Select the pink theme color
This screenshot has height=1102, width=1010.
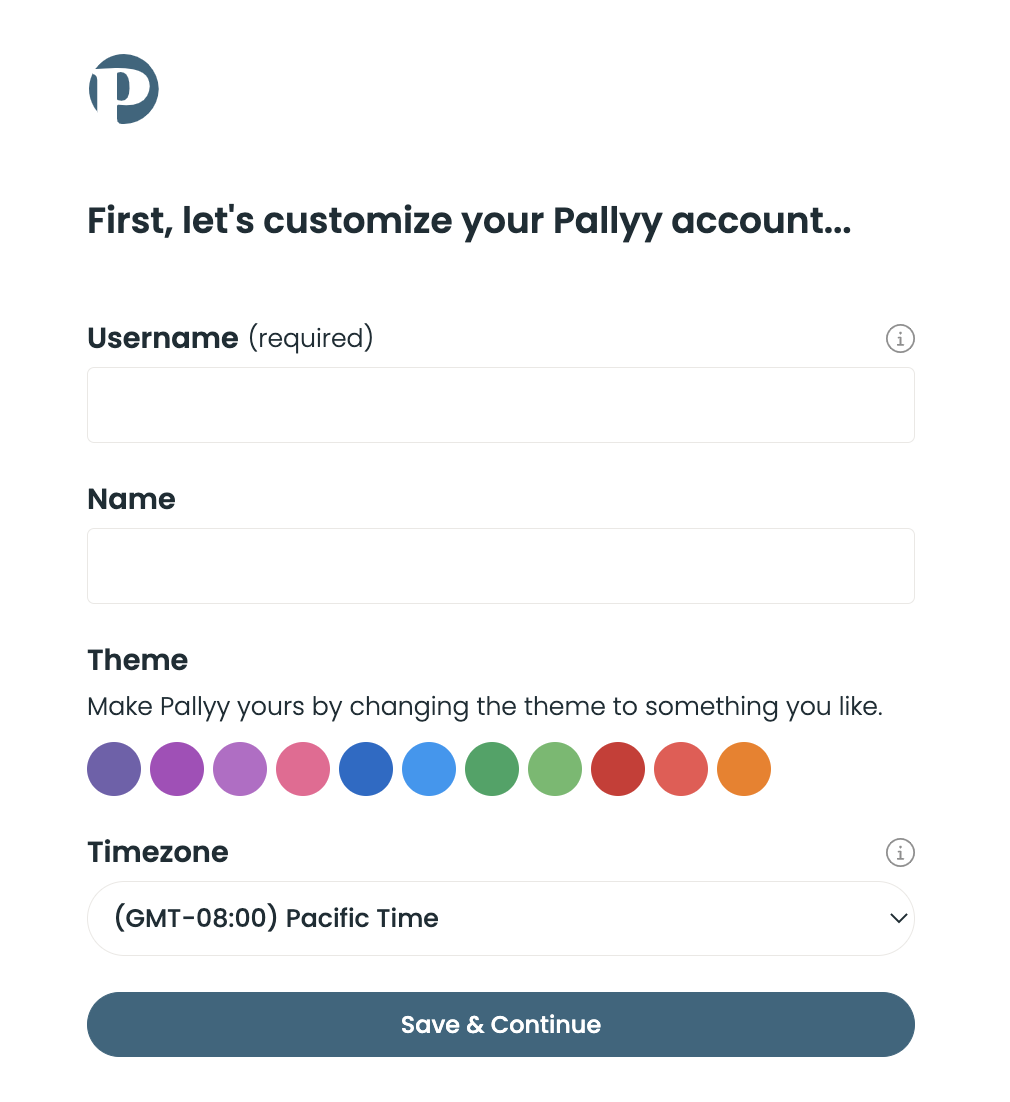(303, 769)
